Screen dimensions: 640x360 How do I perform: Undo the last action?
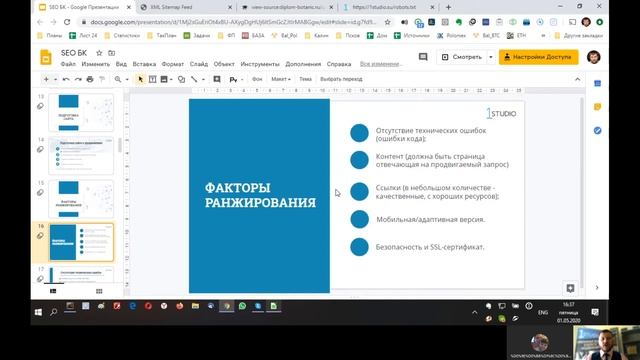66,79
